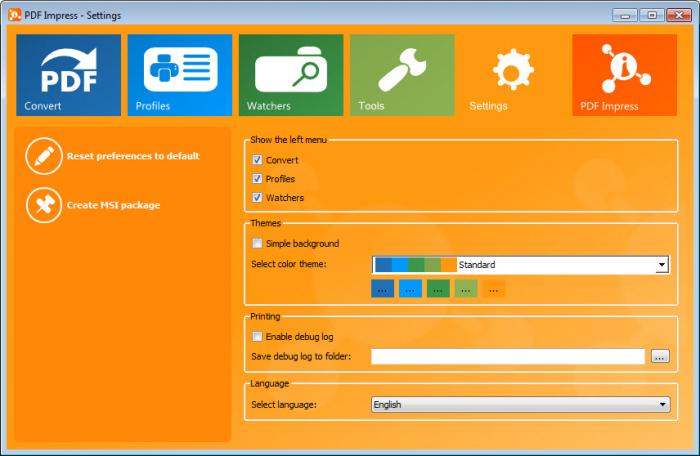Uncheck the Profiles left menu checkbox
Viewport: 700px width, 456px height.
[257, 179]
